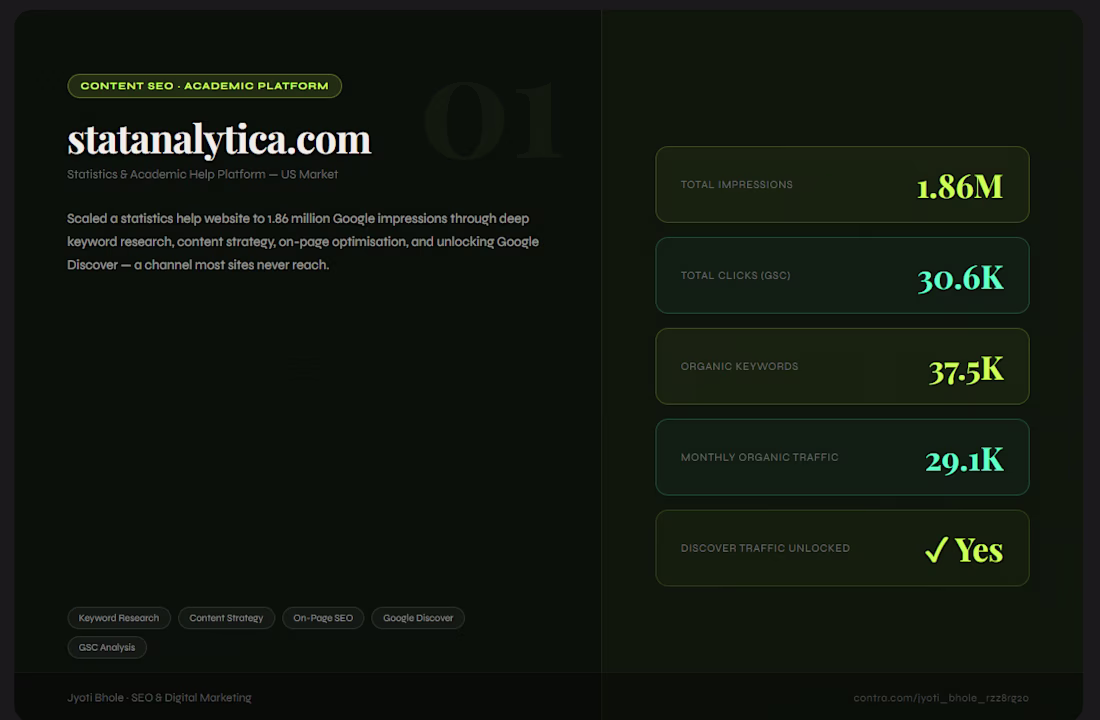The width and height of the screenshot is (1100, 720).
Task: Select the Google Discover tag
Action: point(417,618)
